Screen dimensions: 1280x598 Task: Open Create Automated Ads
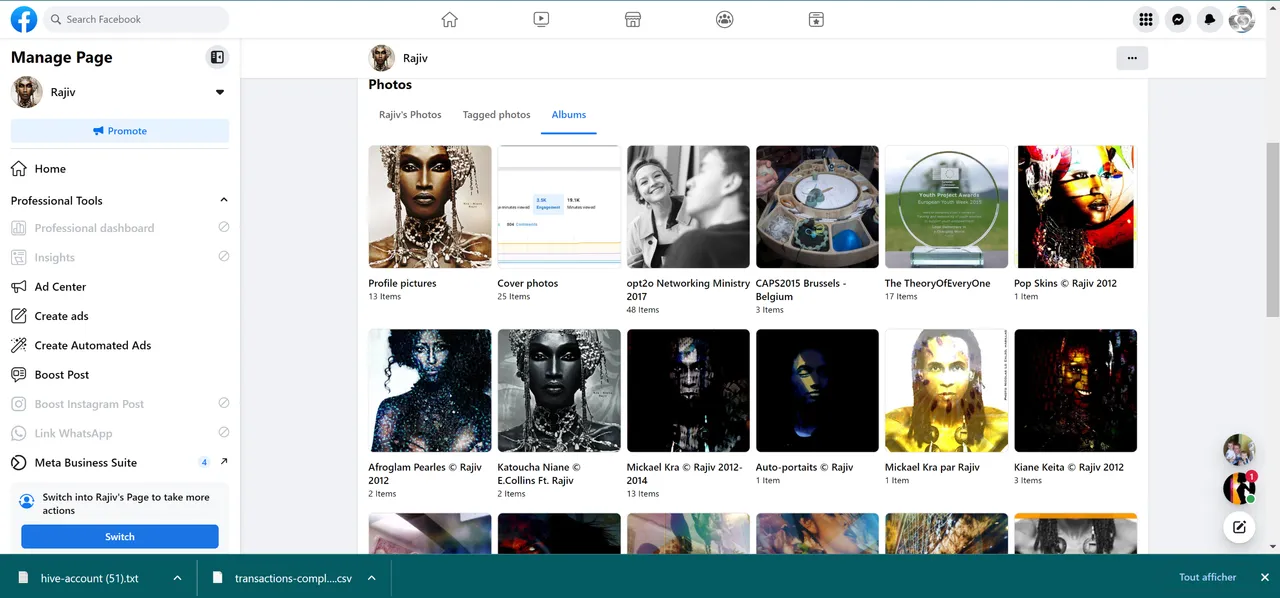point(92,345)
